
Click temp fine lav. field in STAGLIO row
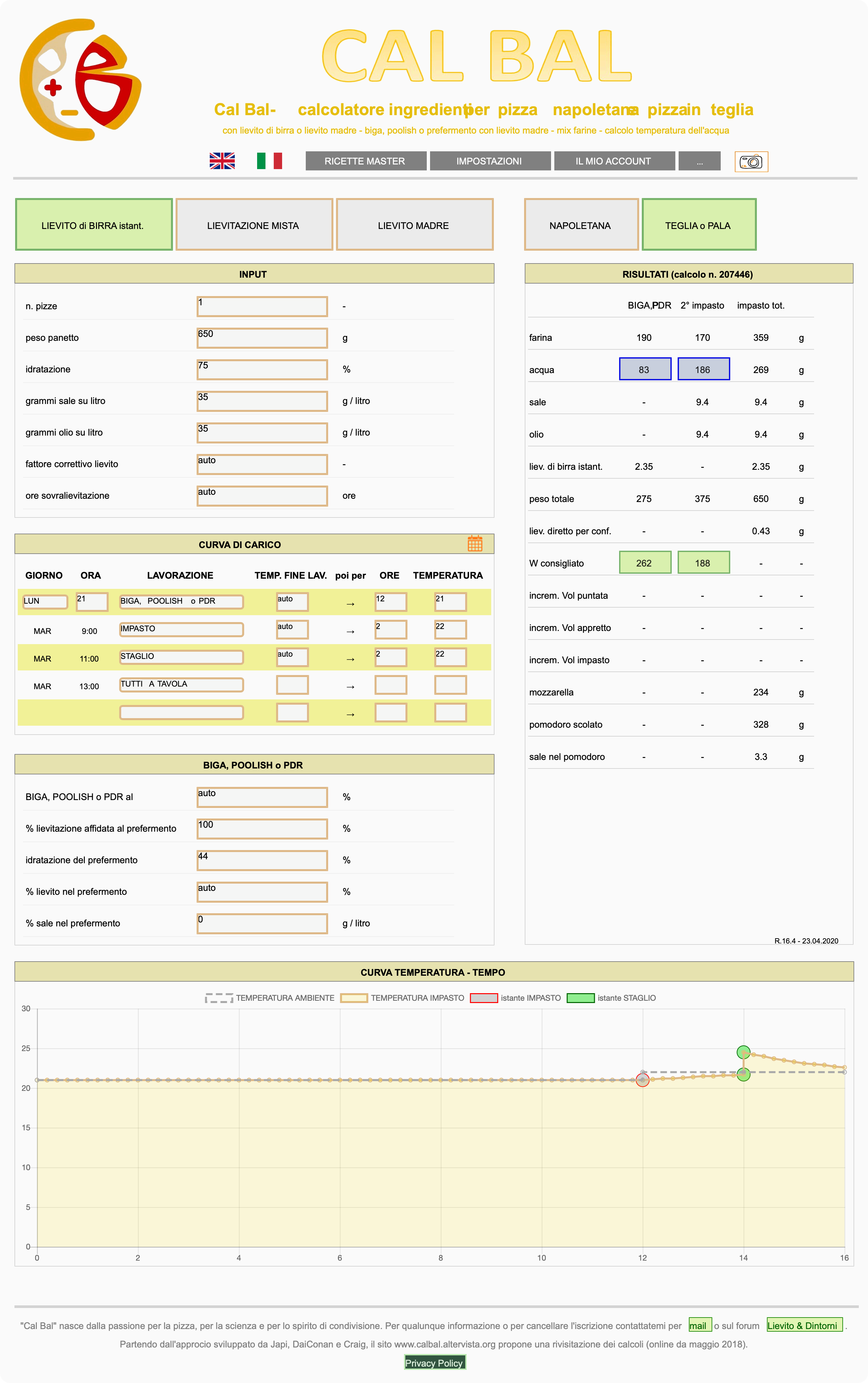292,657
